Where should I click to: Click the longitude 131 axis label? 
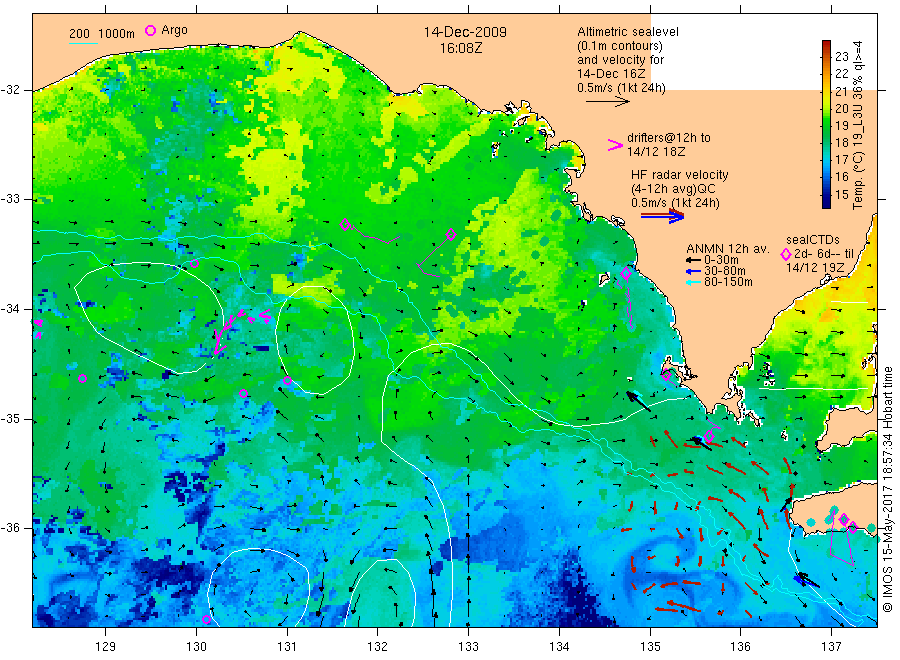click(x=287, y=646)
